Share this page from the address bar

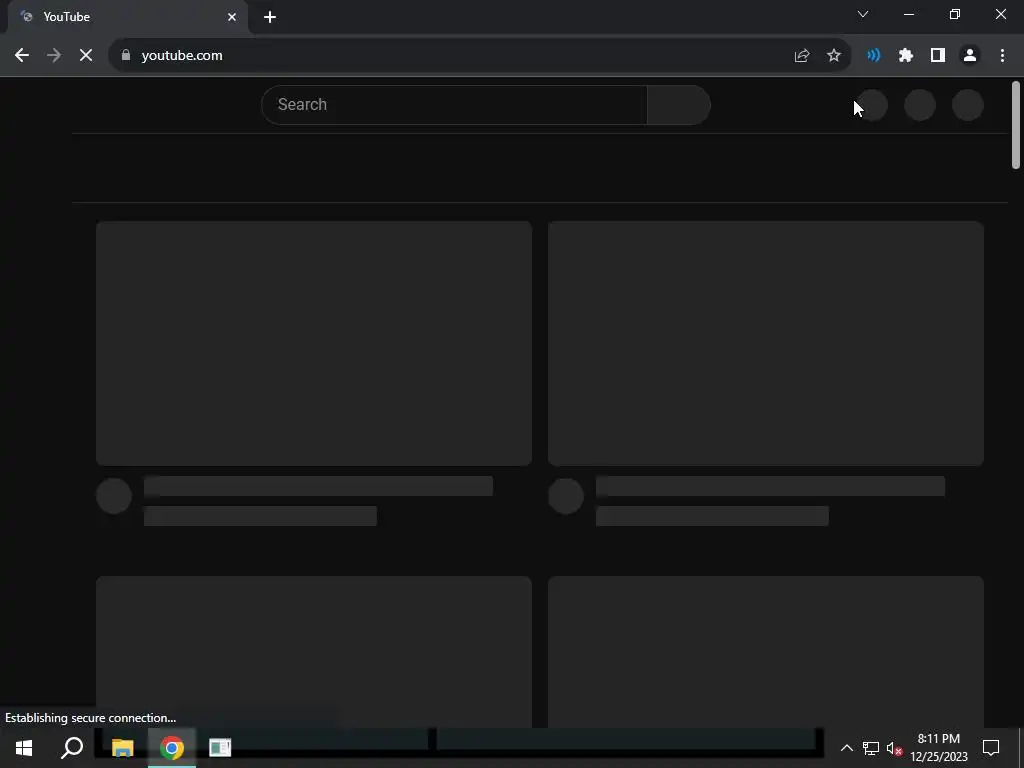click(x=802, y=56)
